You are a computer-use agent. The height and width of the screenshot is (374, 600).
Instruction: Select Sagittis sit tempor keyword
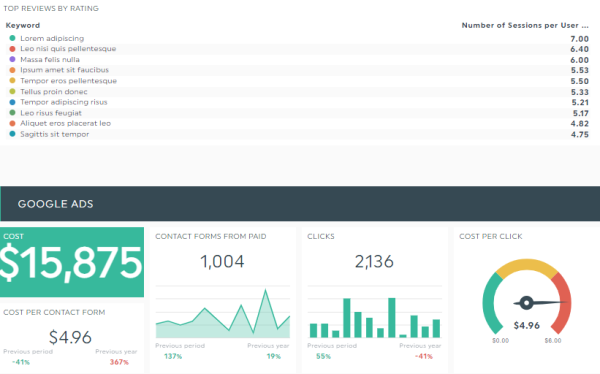55,134
